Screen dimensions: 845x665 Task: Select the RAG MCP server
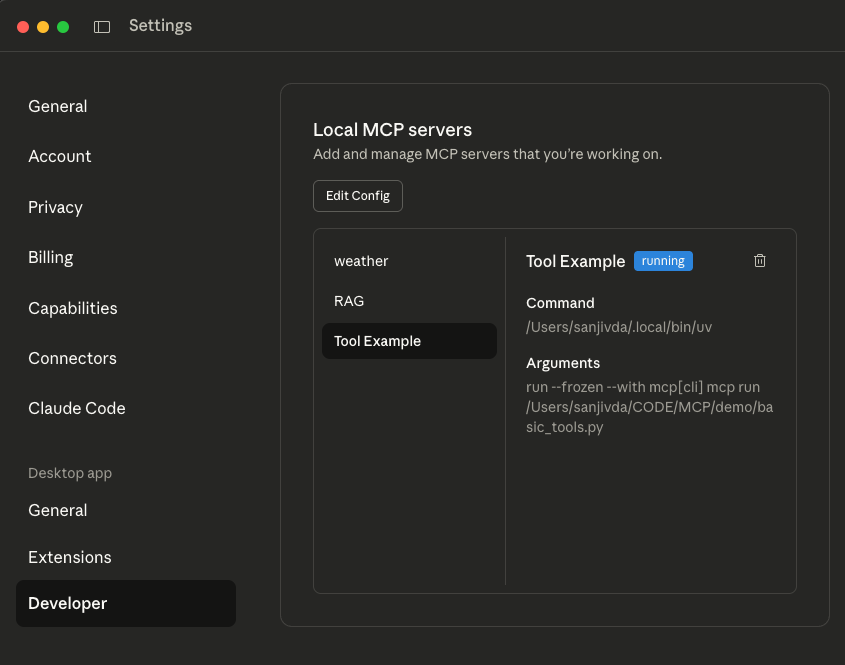349,301
